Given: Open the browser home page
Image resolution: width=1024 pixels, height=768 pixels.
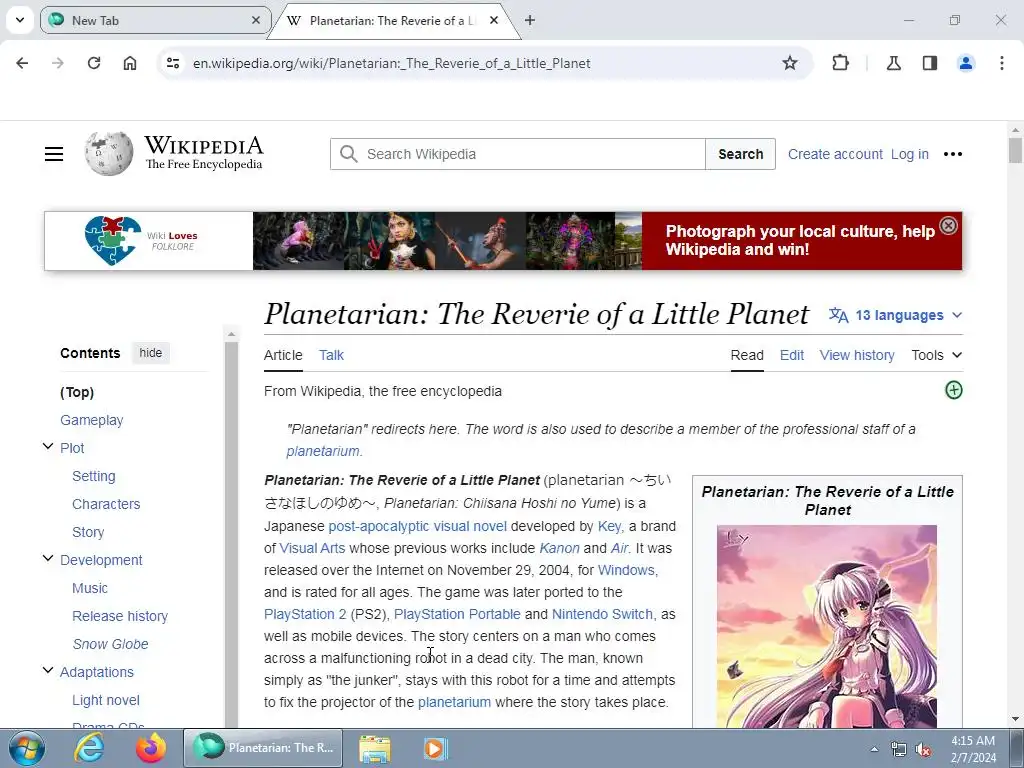Looking at the screenshot, I should coord(130,63).
